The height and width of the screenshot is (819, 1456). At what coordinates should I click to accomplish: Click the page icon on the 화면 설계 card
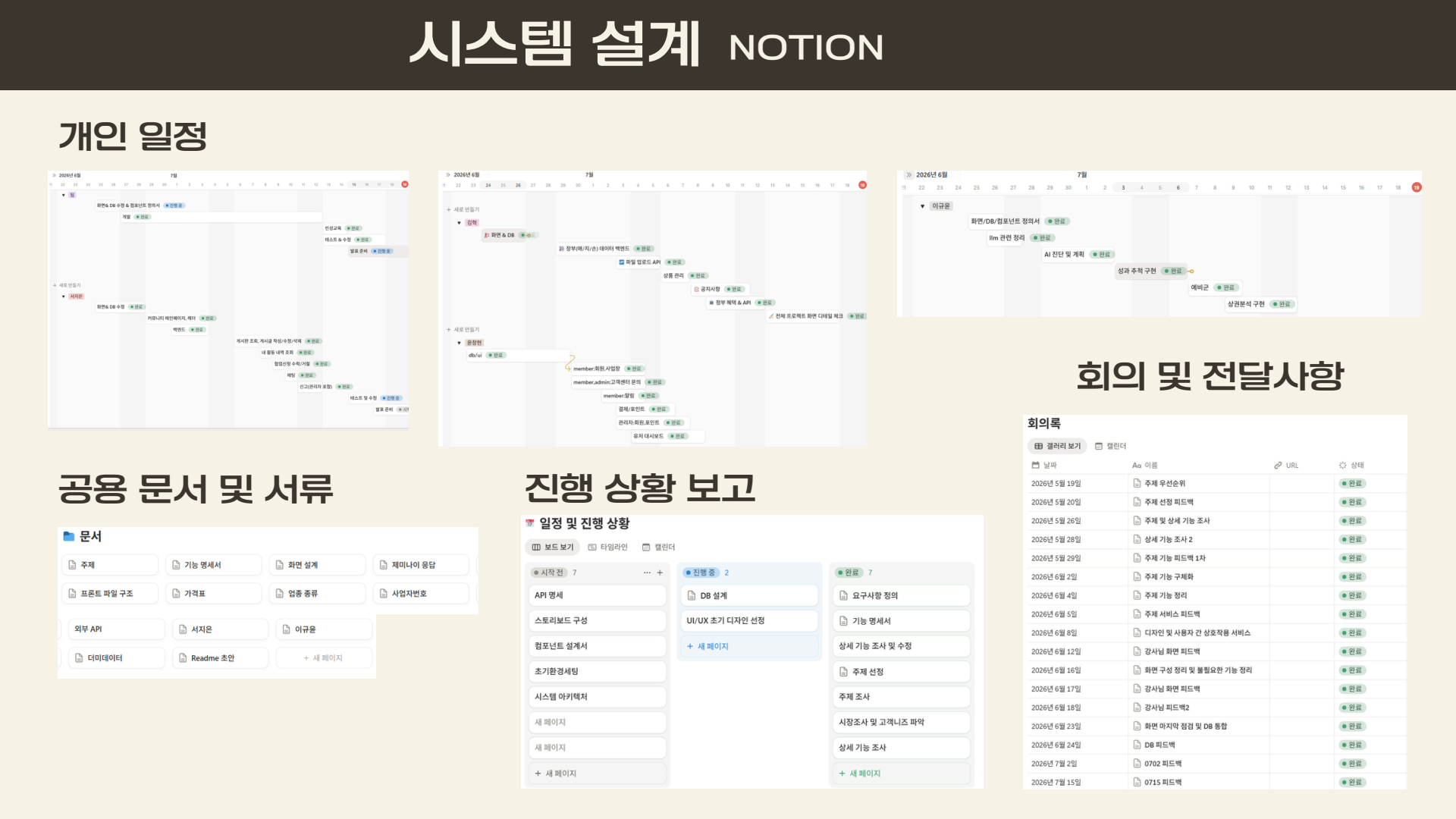pyautogui.click(x=280, y=565)
